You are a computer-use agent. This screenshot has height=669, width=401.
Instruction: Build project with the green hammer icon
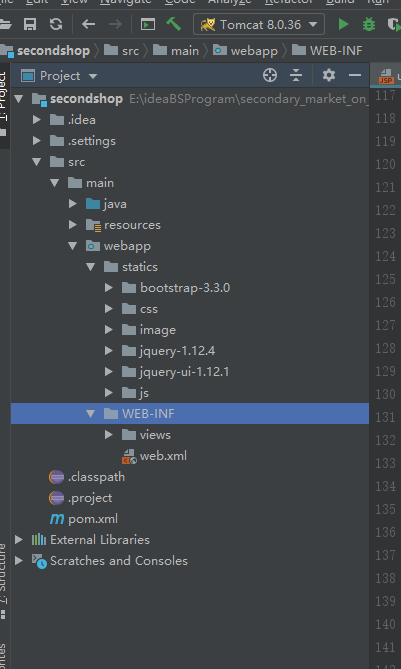click(x=173, y=24)
